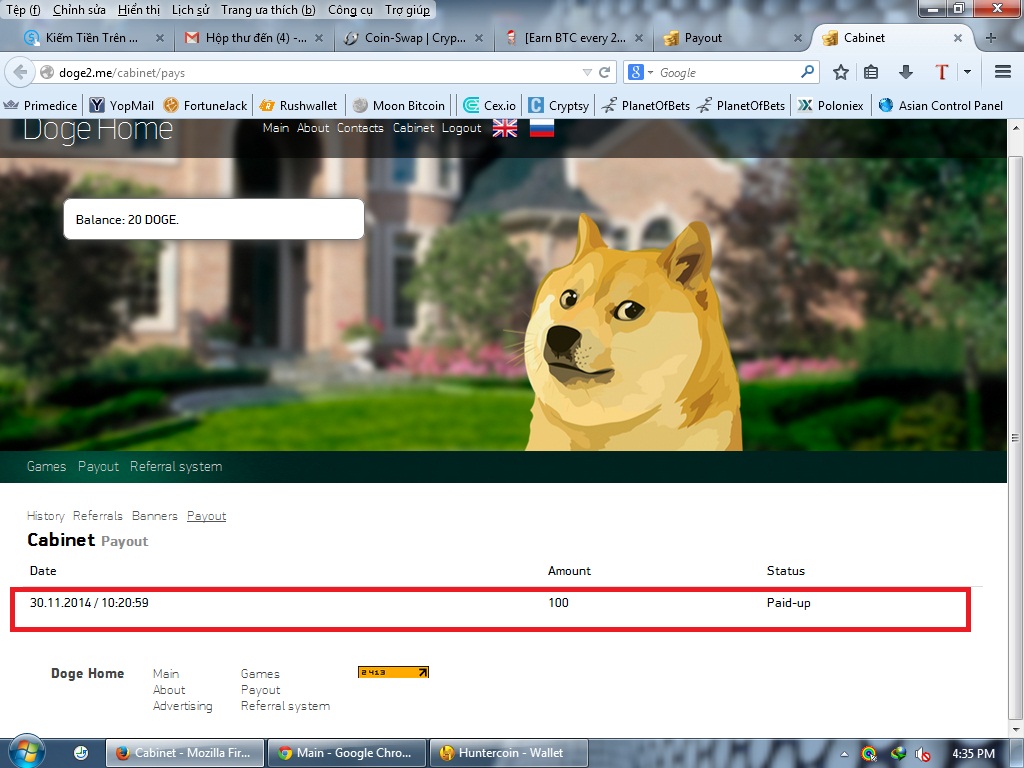The image size is (1024, 768).
Task: Click the Firefox downloads arrow icon
Action: pos(908,72)
